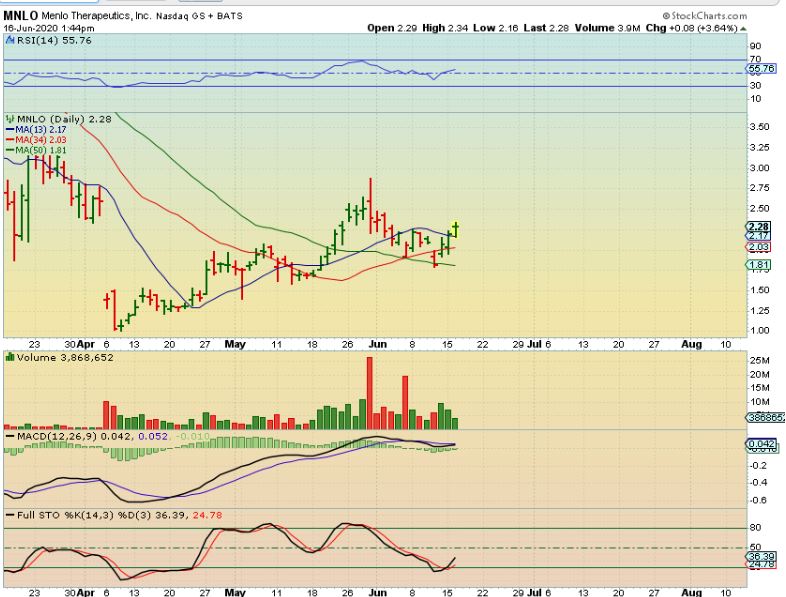
Task: Click the Volume 3,868,652 panel label
Action: [x=65, y=357]
